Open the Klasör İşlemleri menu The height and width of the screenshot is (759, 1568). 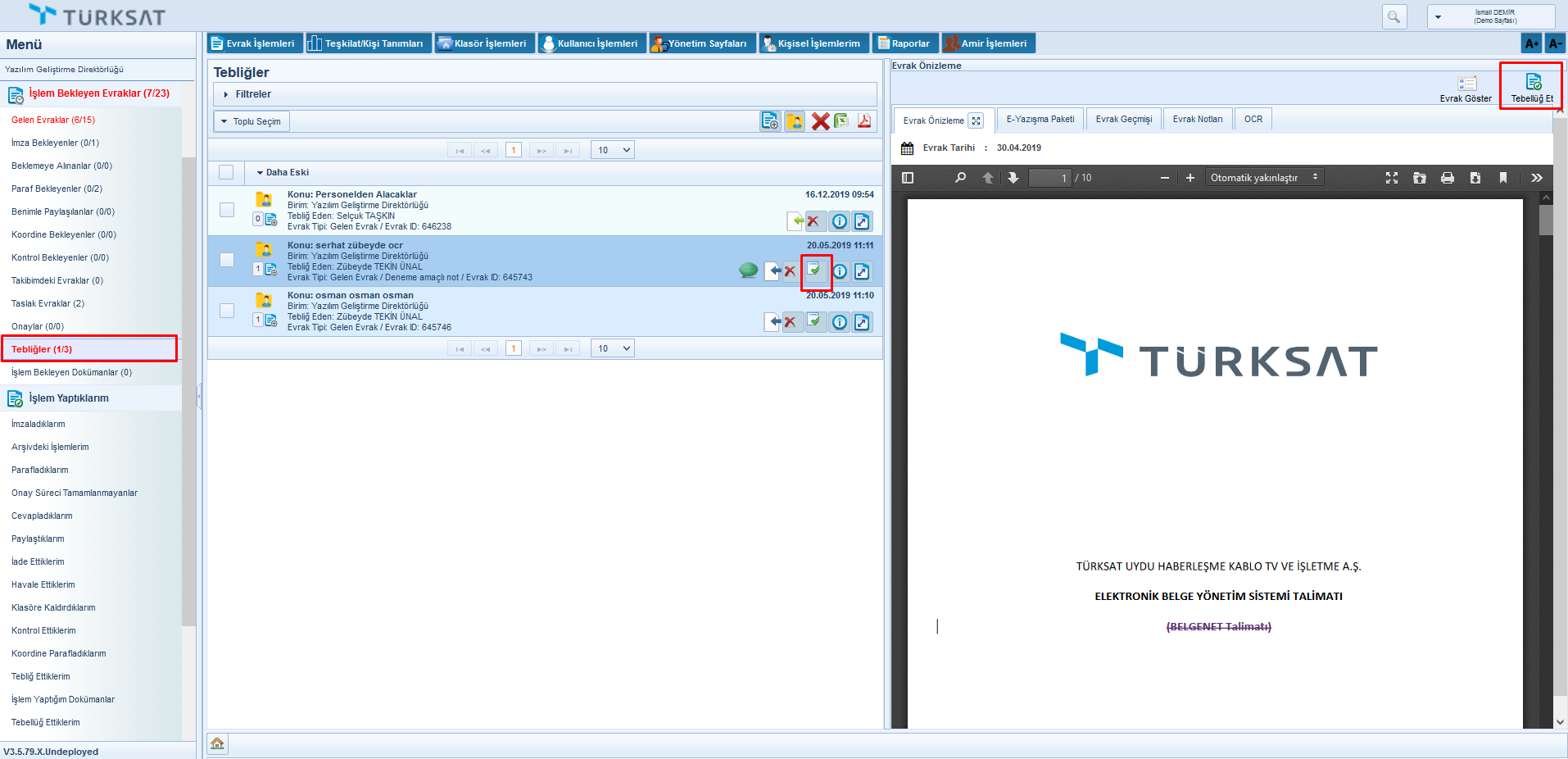click(x=485, y=43)
